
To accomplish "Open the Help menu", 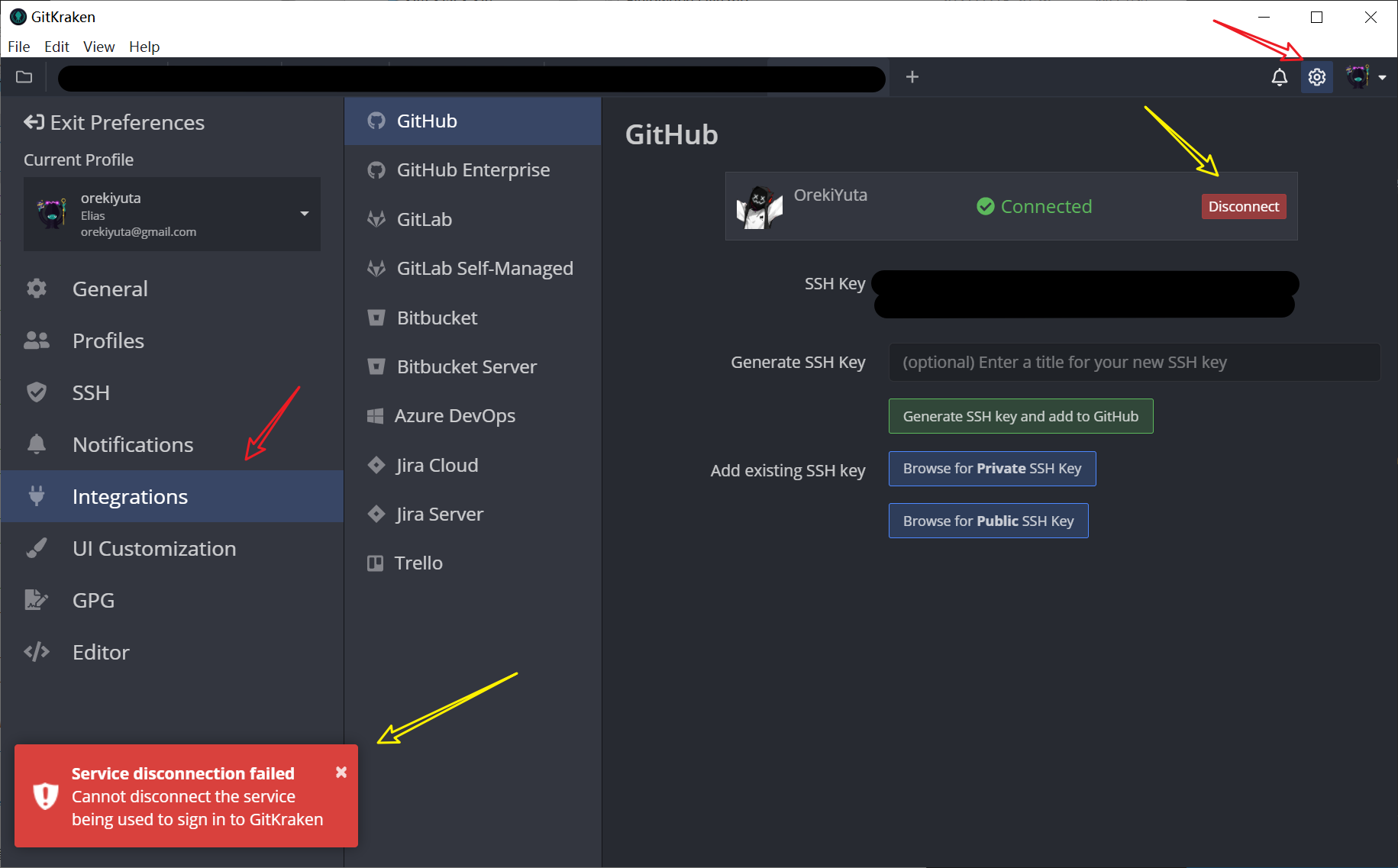I will click(x=144, y=47).
